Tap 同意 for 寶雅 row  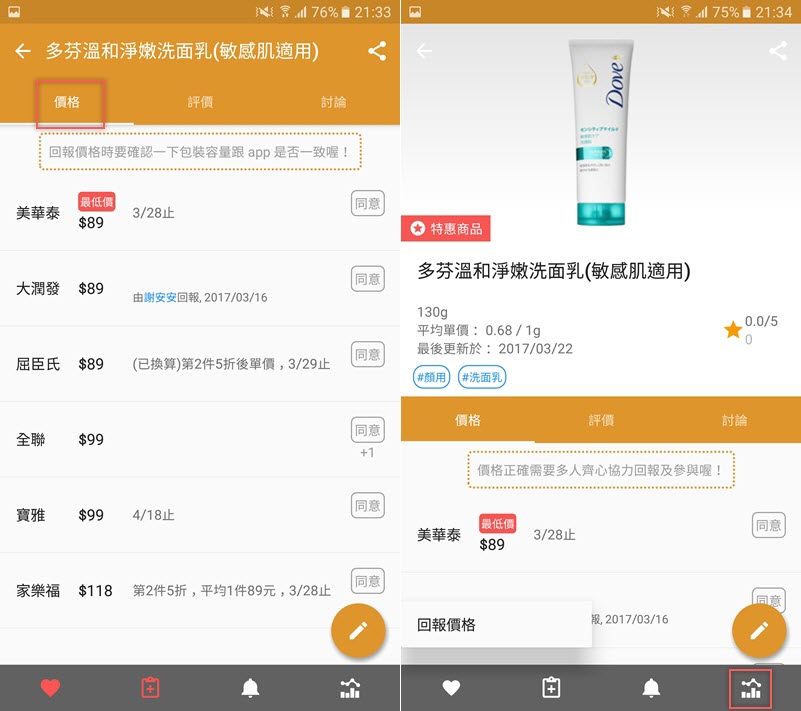point(368,506)
